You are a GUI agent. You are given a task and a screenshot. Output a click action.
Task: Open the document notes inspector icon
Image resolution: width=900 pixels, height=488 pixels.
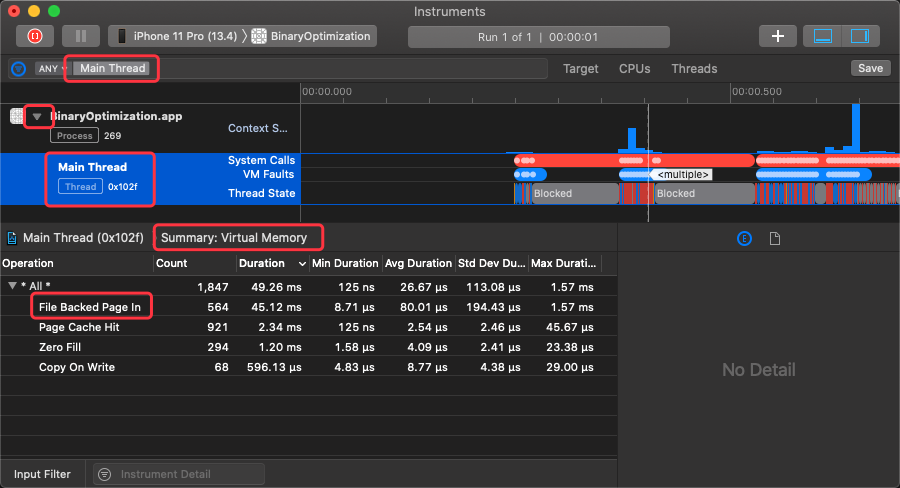click(774, 238)
